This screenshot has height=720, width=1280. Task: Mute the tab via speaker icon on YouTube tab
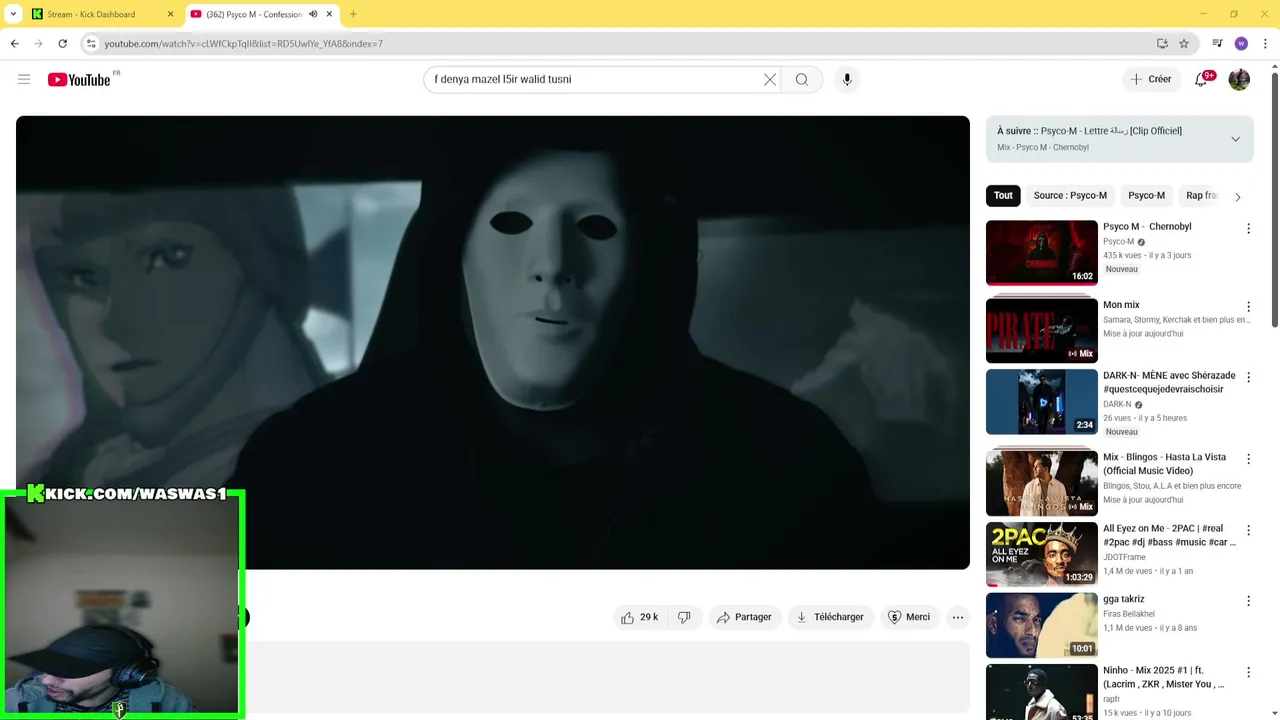313,14
